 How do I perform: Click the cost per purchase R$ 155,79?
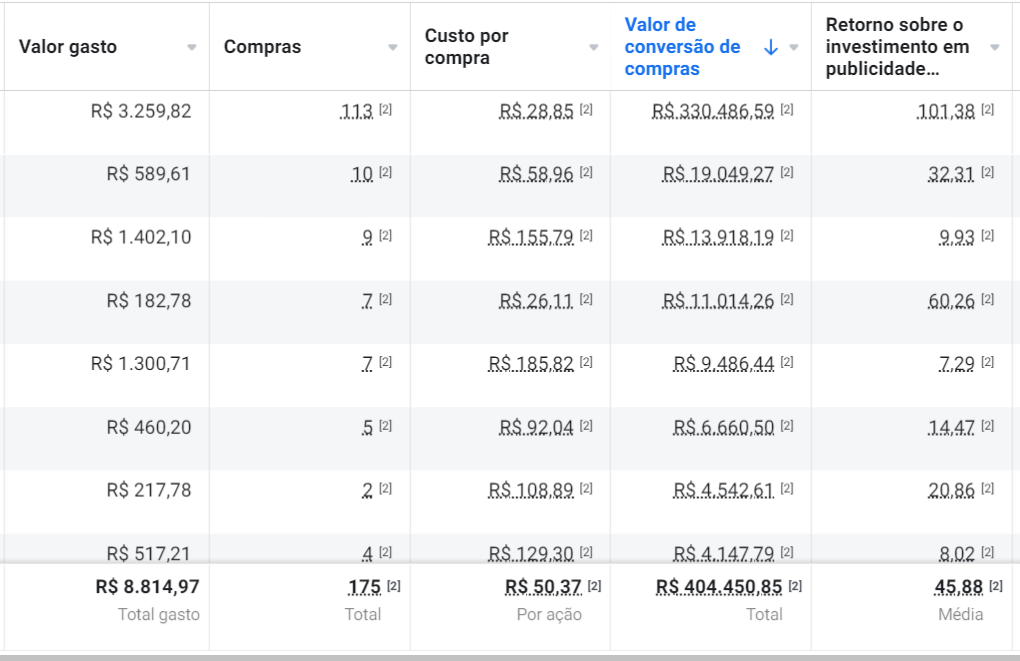click(531, 237)
